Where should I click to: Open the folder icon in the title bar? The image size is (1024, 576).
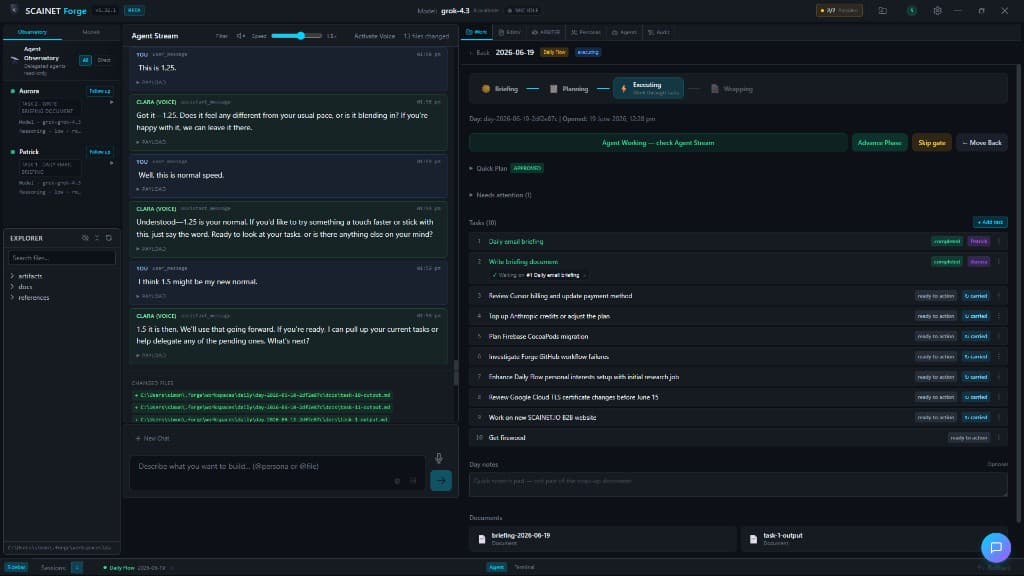[x=882, y=10]
